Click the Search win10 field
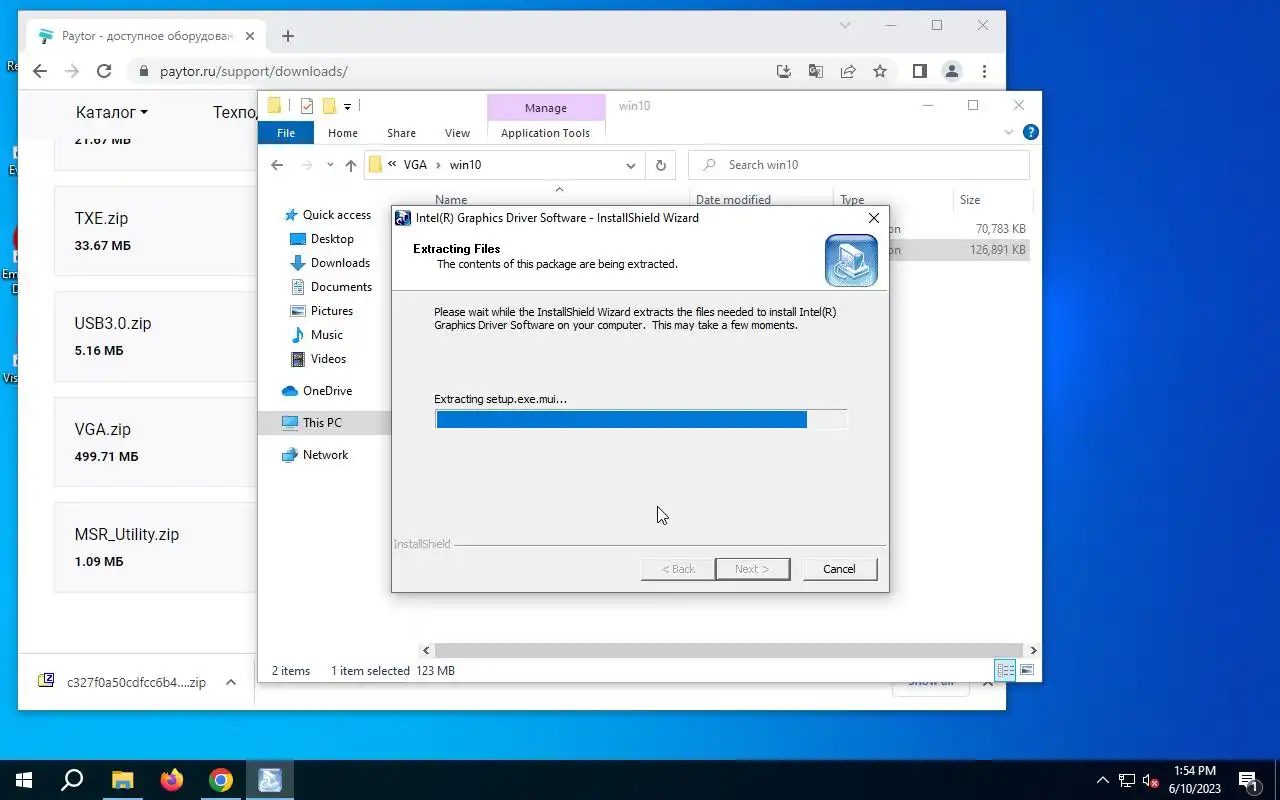Viewport: 1280px width, 800px height. [x=859, y=165]
